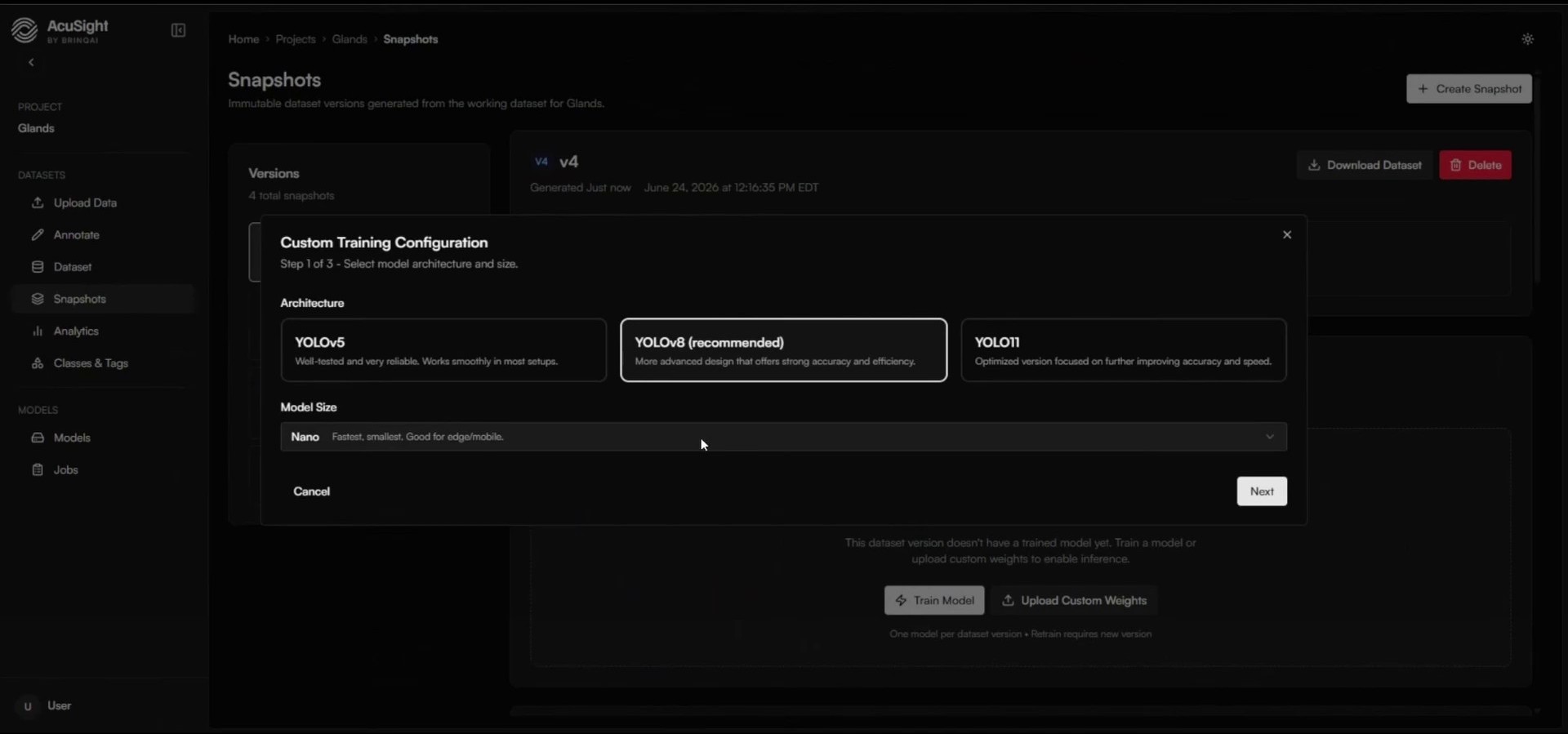Cancel the training configuration
This screenshot has height=734, width=1568.
tap(312, 492)
